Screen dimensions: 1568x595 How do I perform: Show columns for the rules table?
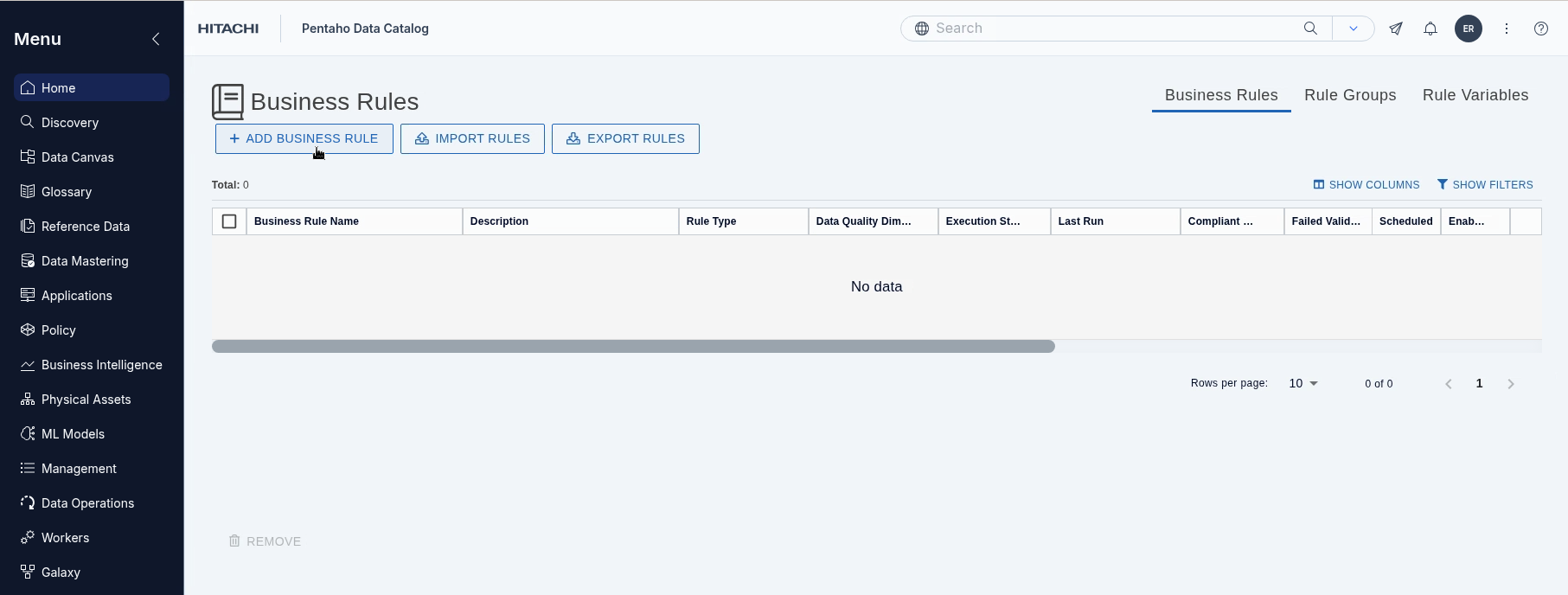pyautogui.click(x=1366, y=185)
